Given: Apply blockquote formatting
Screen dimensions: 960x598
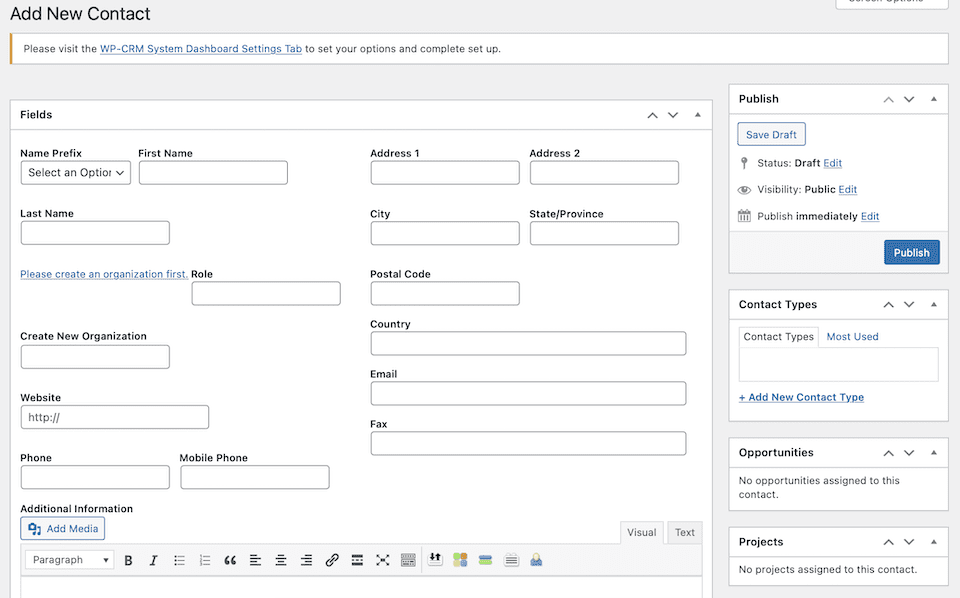Looking at the screenshot, I should [x=231, y=559].
